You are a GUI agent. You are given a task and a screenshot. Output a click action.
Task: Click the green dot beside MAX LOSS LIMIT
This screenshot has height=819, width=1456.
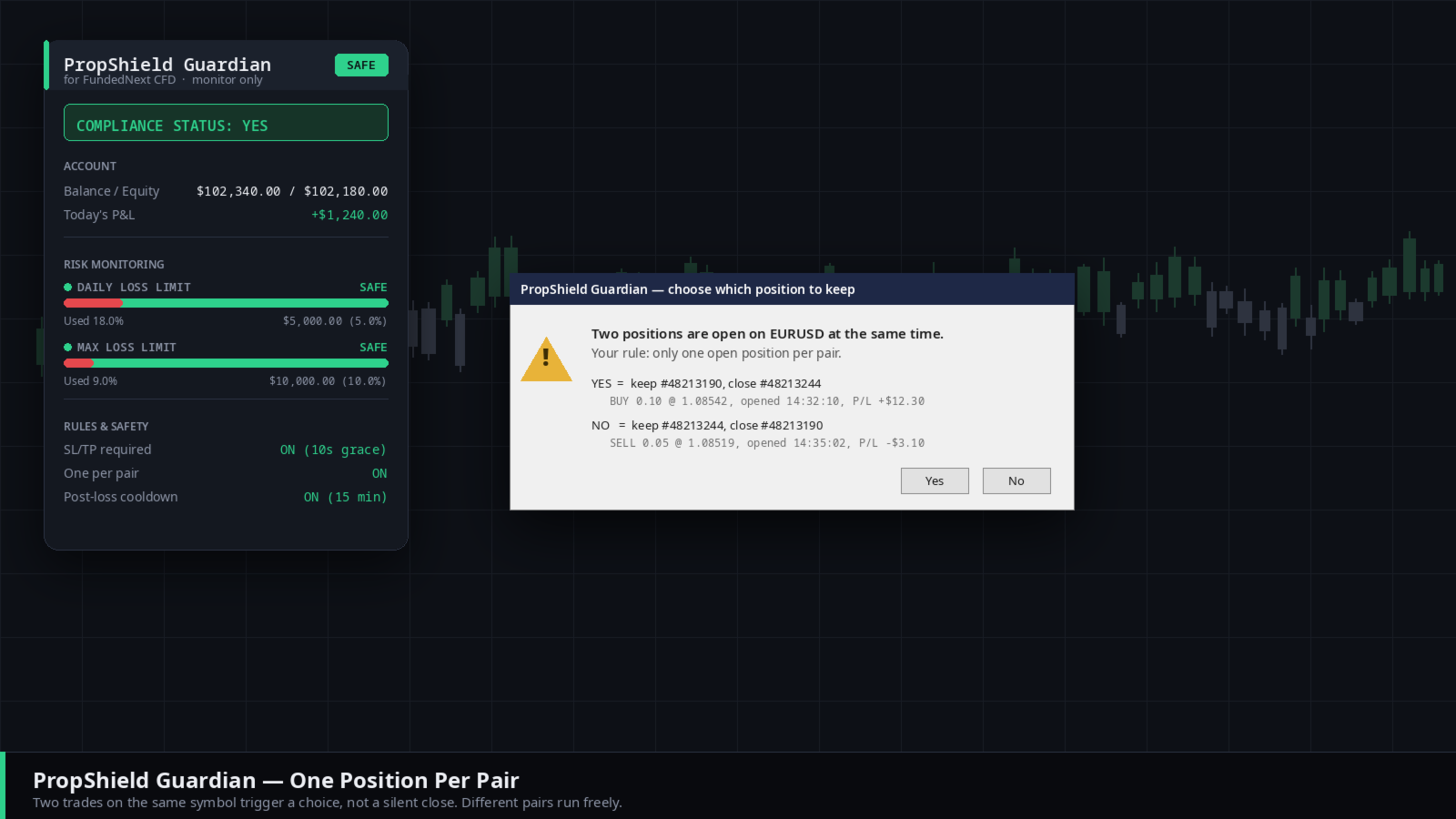pyautogui.click(x=67, y=348)
